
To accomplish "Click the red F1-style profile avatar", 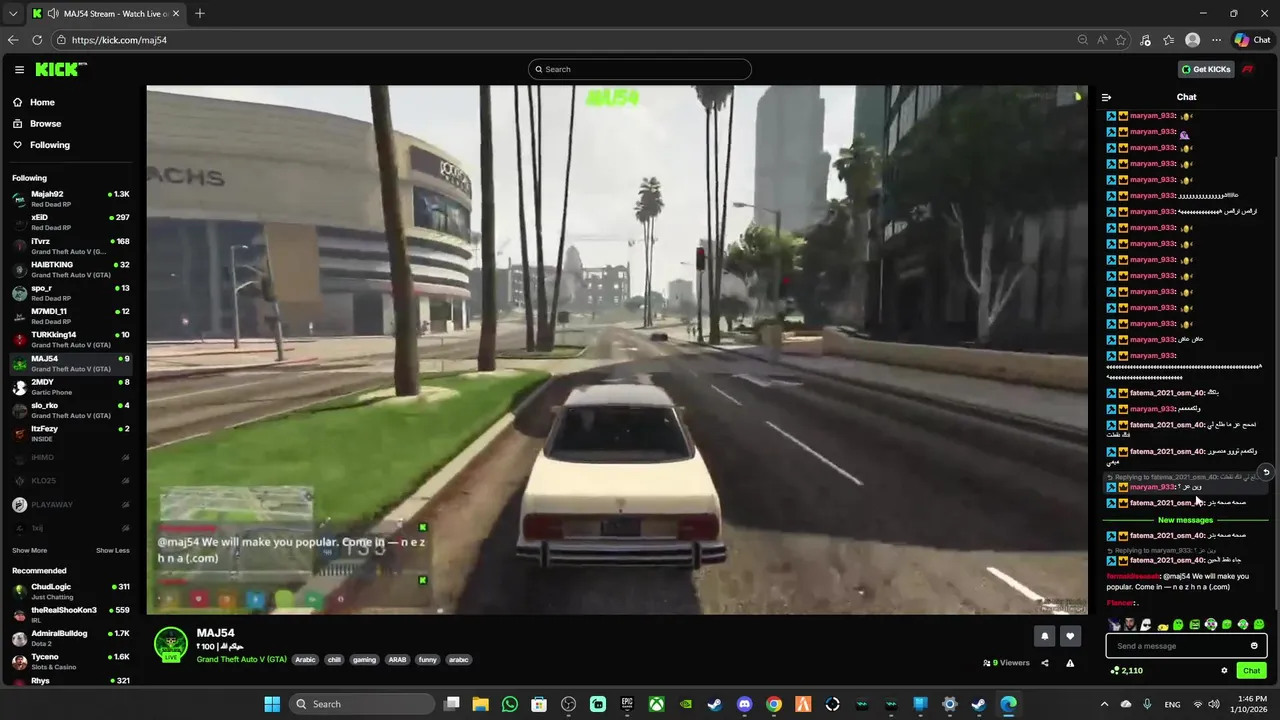I will coord(1248,69).
